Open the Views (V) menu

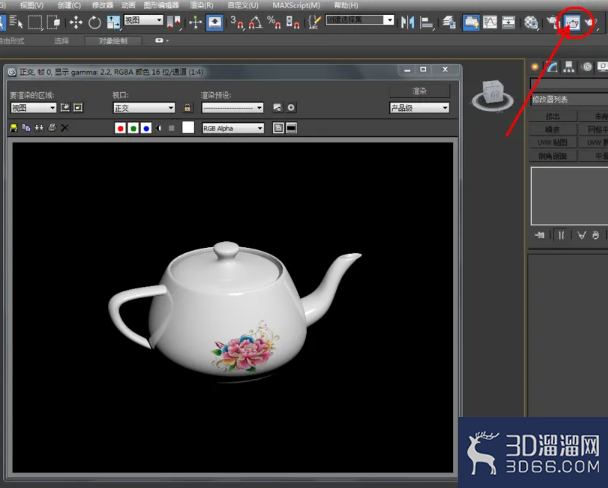click(32, 5)
